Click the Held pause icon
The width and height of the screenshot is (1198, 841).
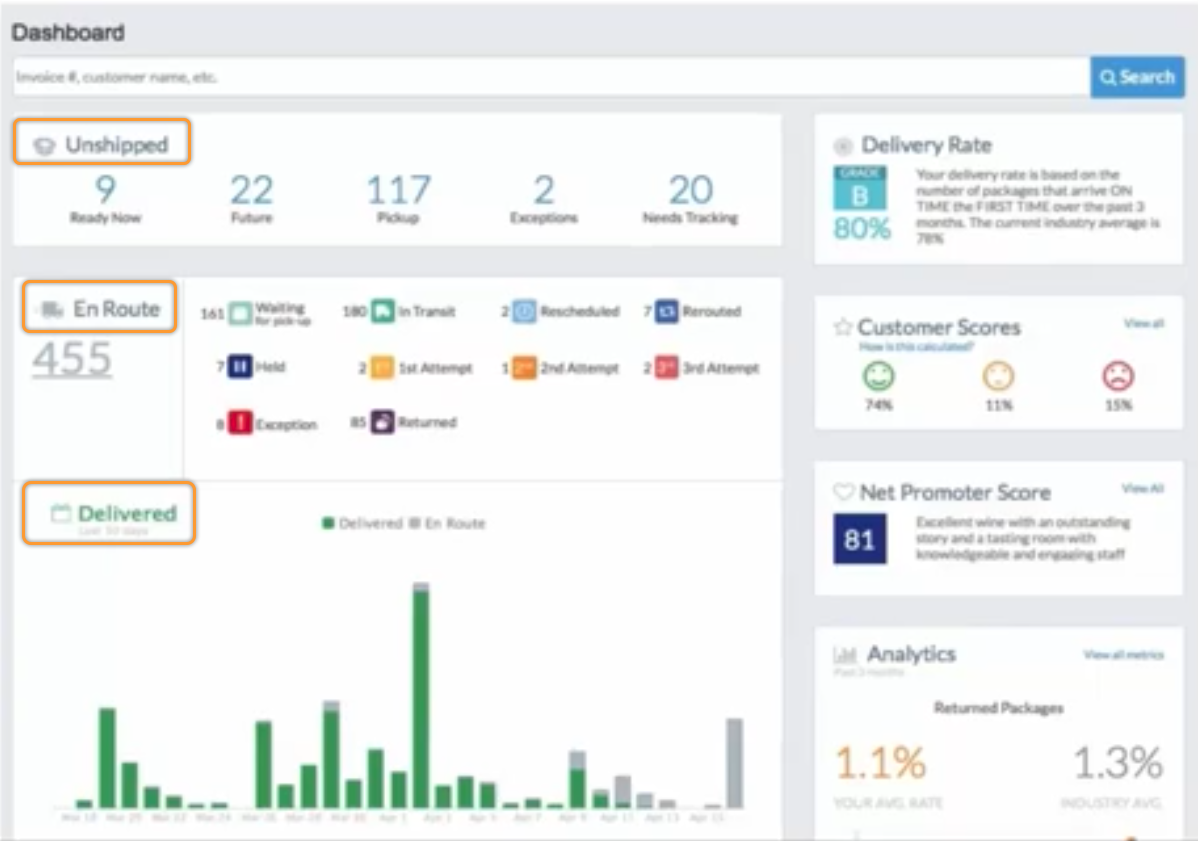[x=239, y=367]
